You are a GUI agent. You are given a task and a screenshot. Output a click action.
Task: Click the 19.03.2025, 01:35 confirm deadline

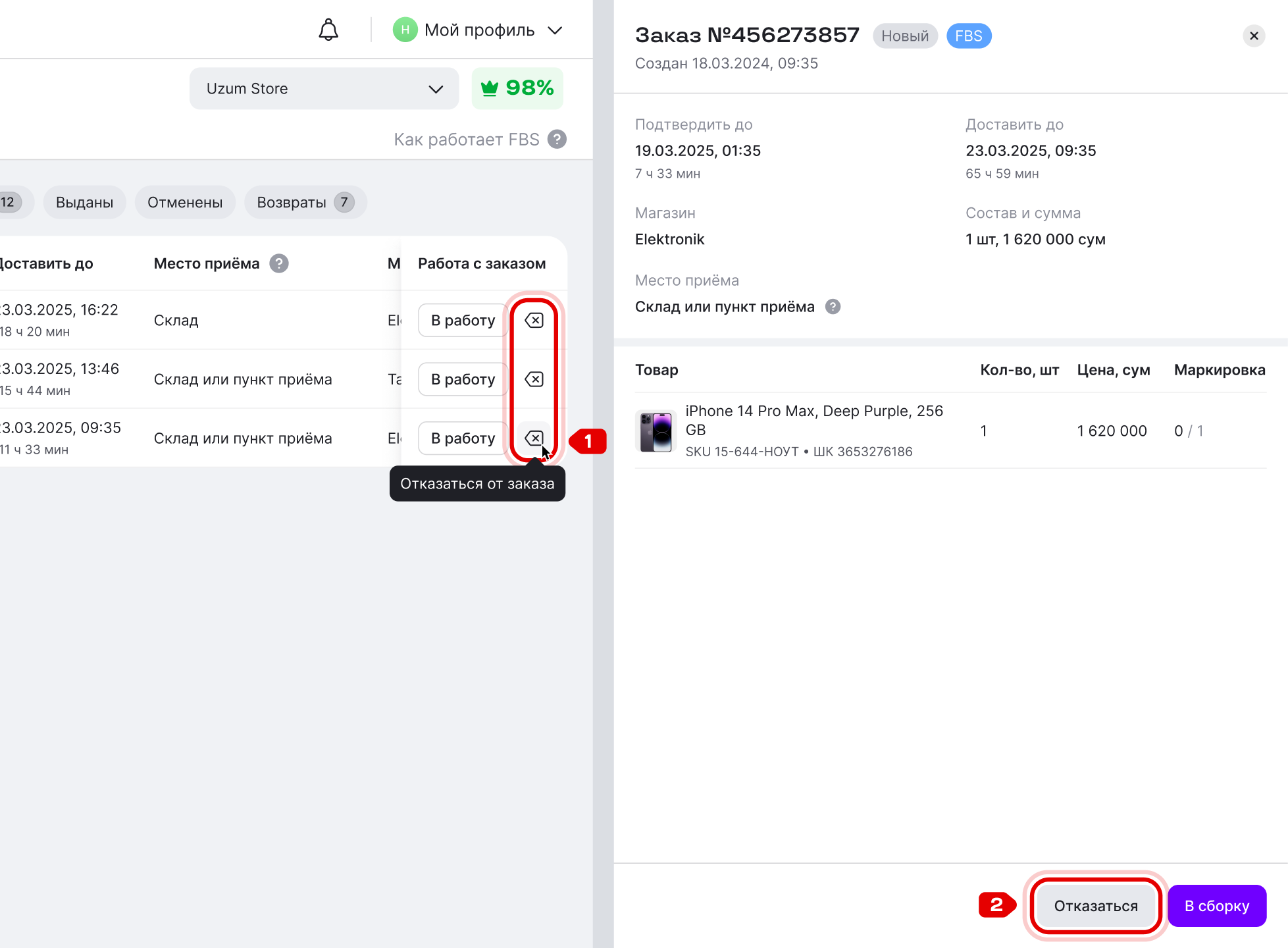698,151
